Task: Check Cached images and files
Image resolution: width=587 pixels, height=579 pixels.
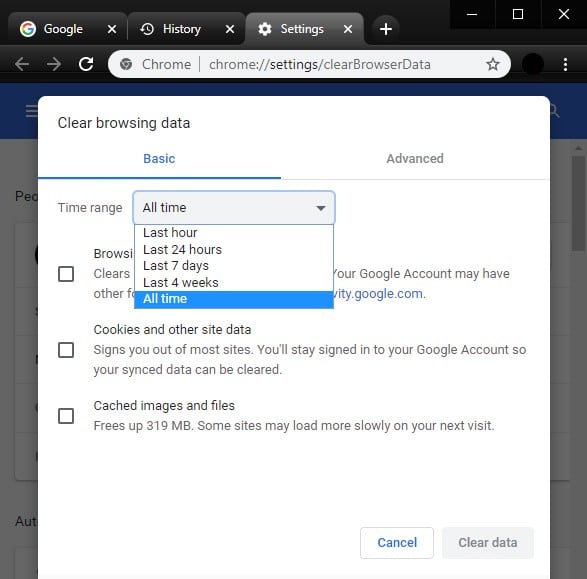Action: [x=66, y=416]
